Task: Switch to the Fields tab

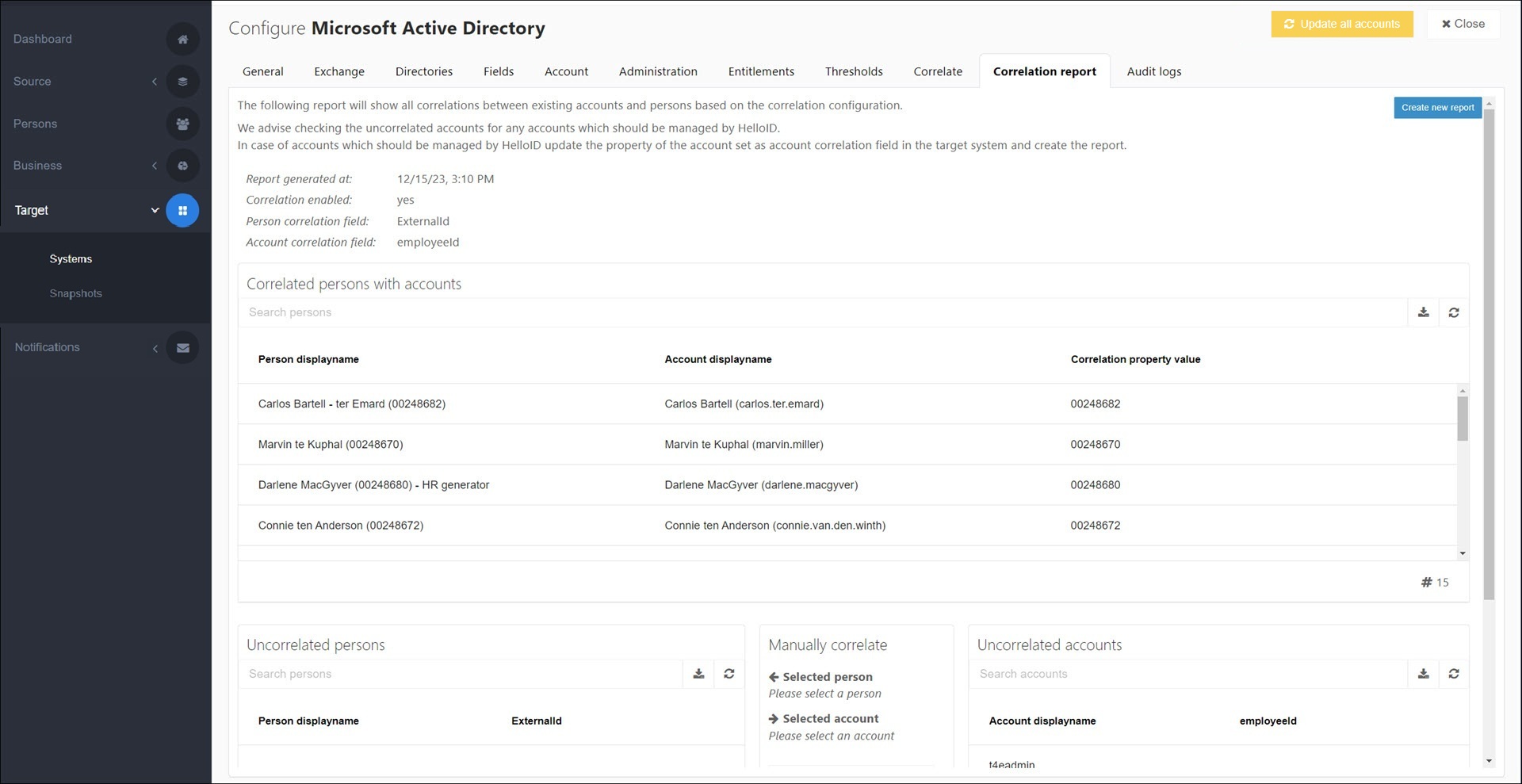Action: tap(499, 71)
